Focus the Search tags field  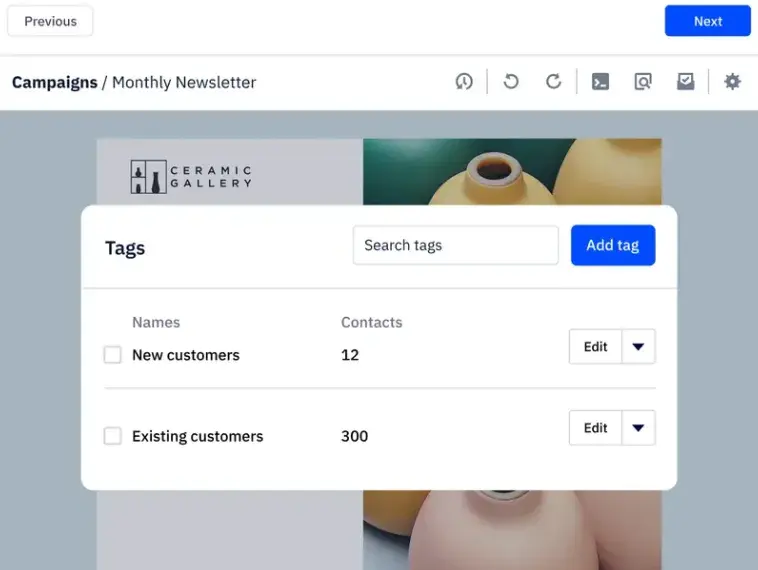455,245
